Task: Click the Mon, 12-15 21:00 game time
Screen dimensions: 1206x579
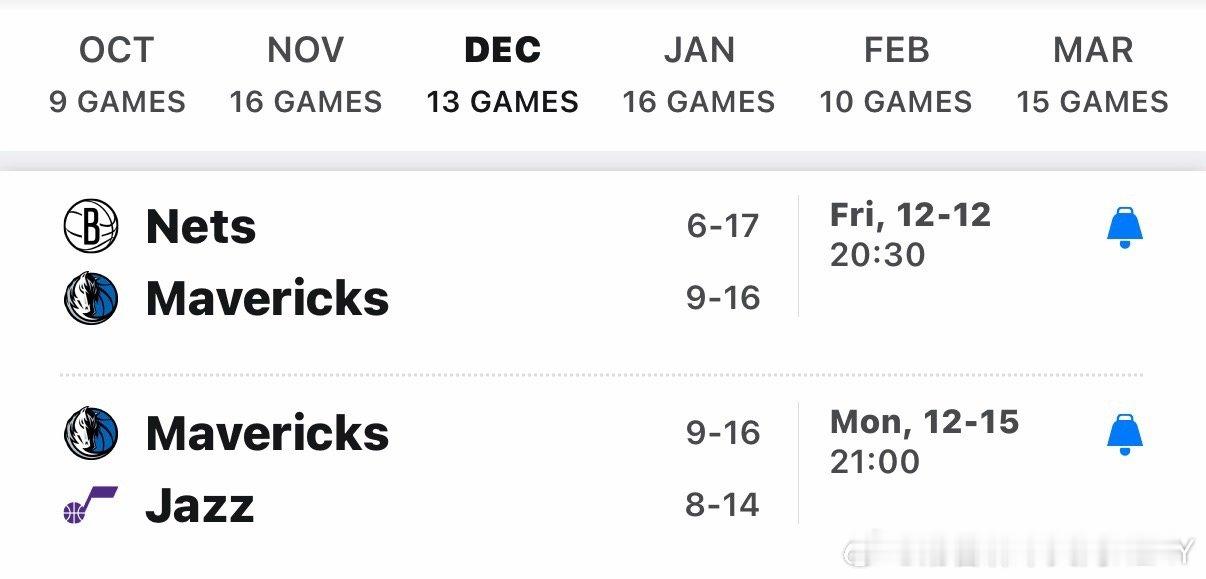Action: [x=924, y=441]
